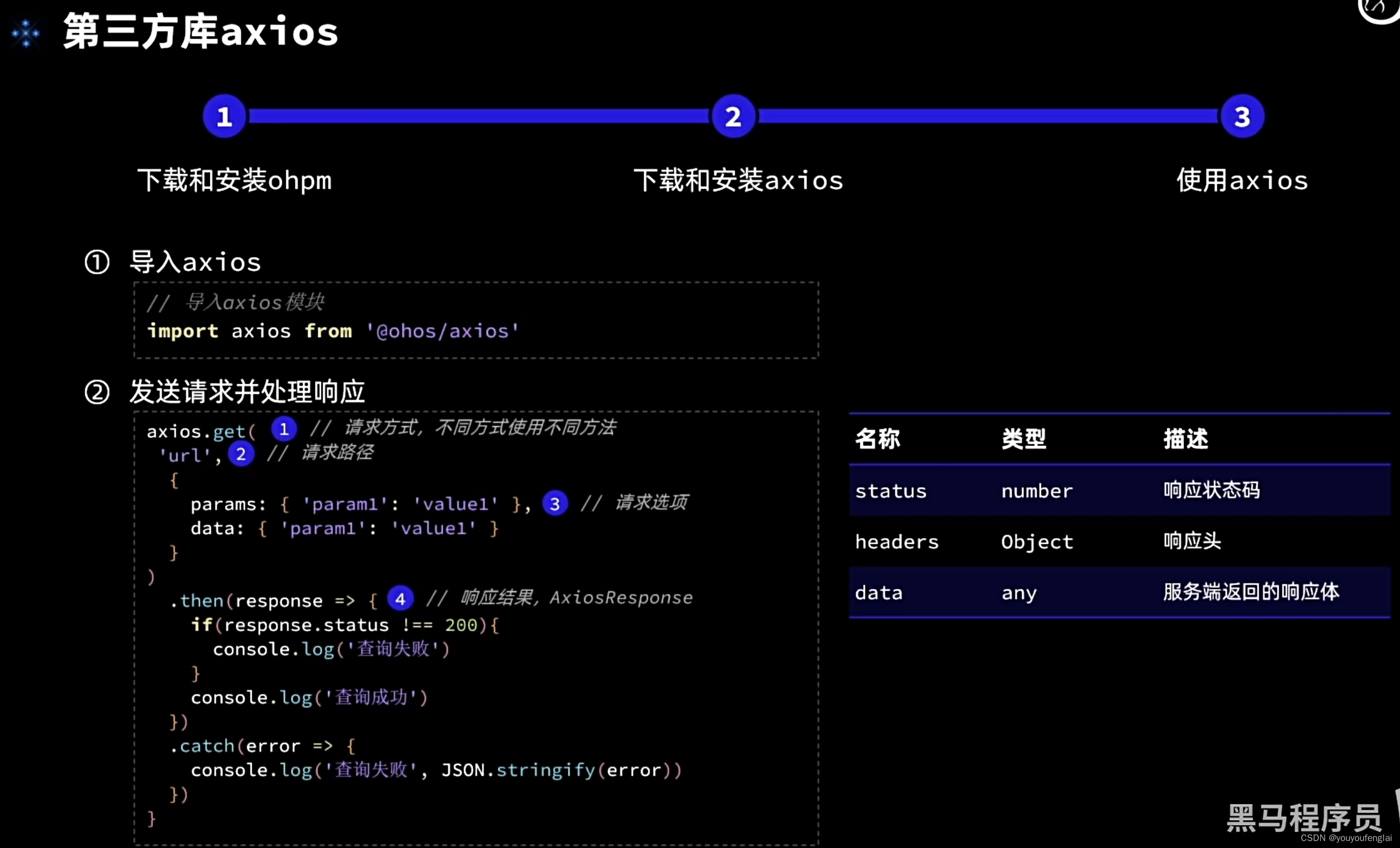The image size is (1400, 848).
Task: Click the "axios.get(" code line
Action: pyautogui.click(x=202, y=432)
